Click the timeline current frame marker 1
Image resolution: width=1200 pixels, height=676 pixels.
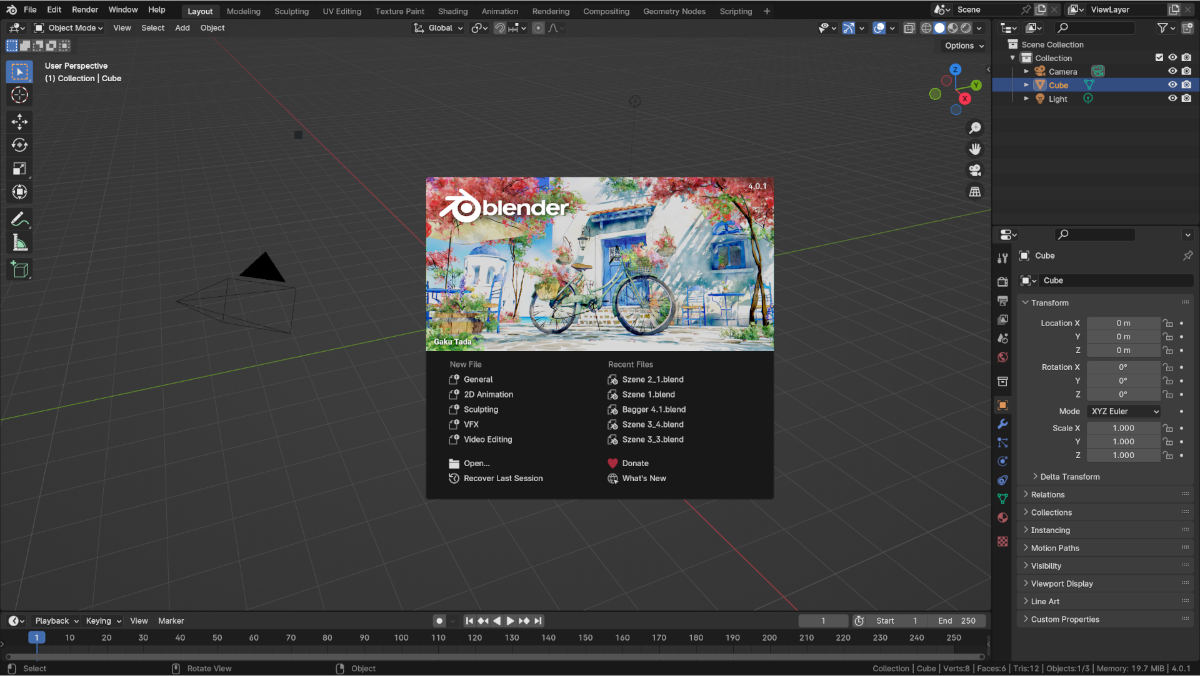pos(36,637)
